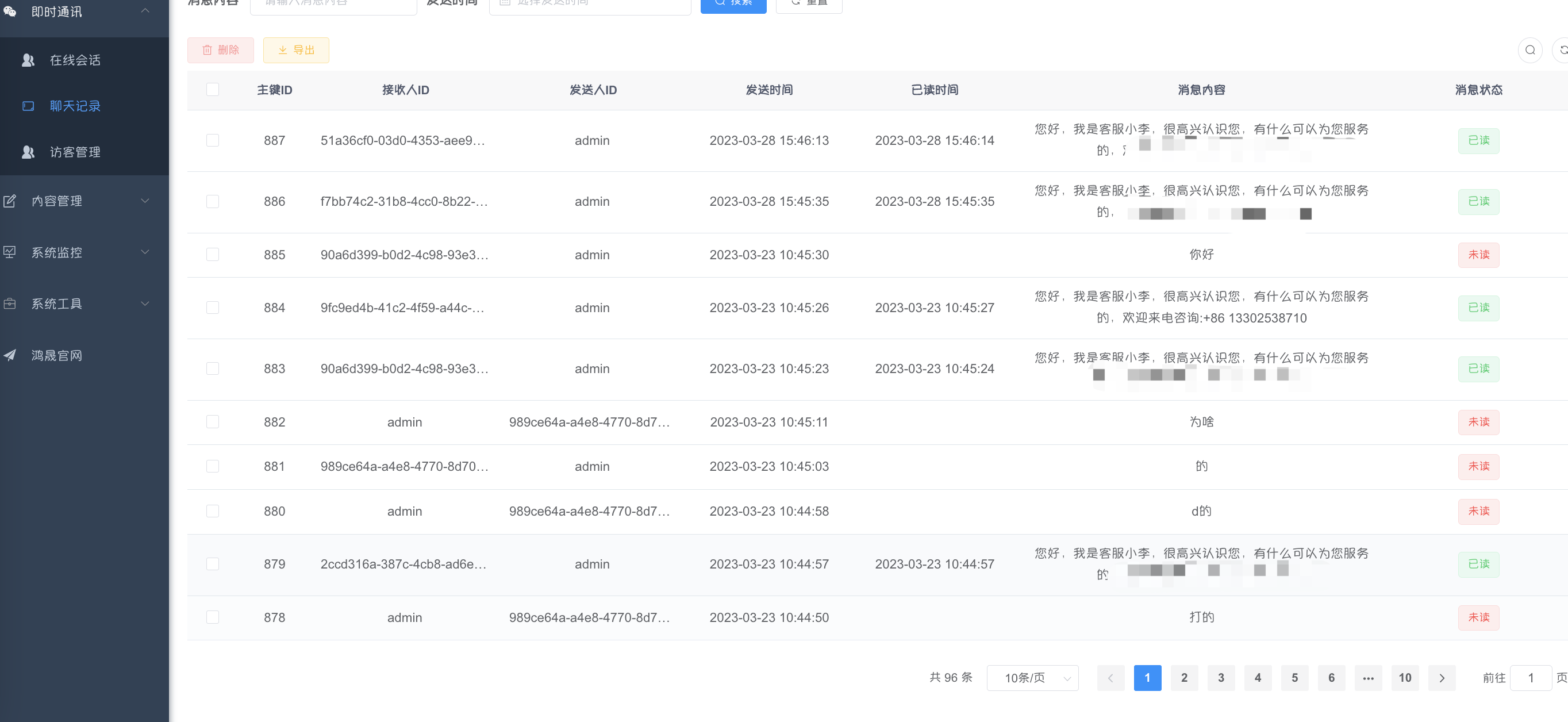Click the 在线会话 user icon

click(x=28, y=60)
